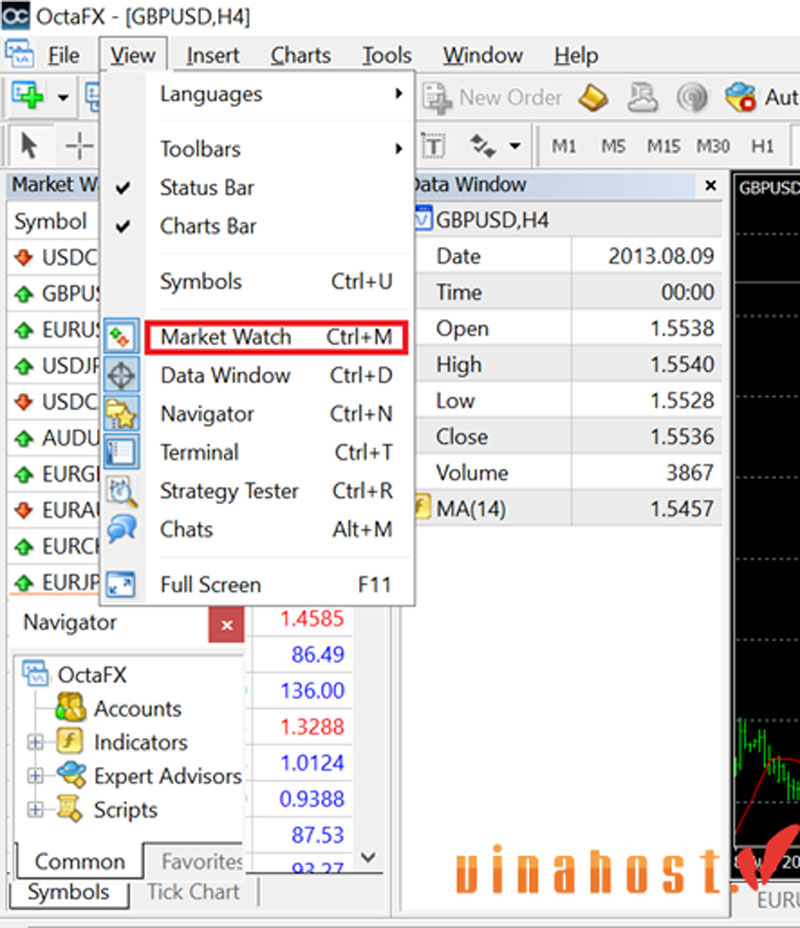This screenshot has height=928, width=800.
Task: Open Data Window menu entry
Action: 276,375
